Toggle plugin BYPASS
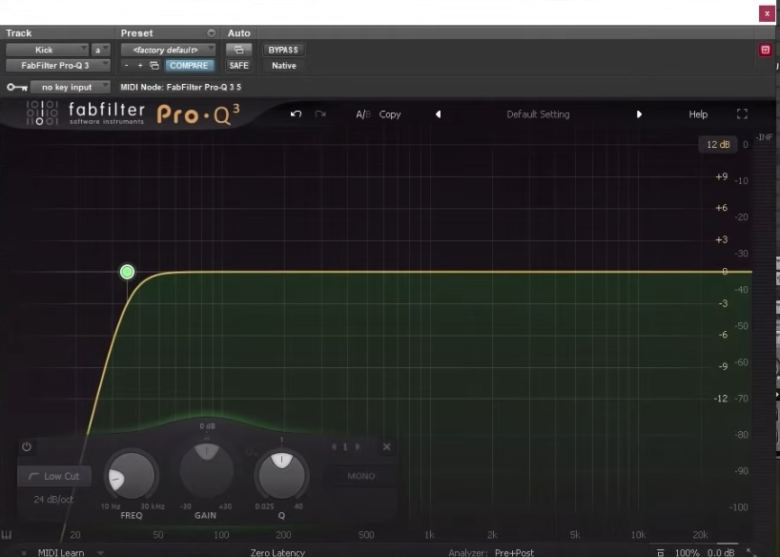The height and width of the screenshot is (557, 780). [x=283, y=50]
